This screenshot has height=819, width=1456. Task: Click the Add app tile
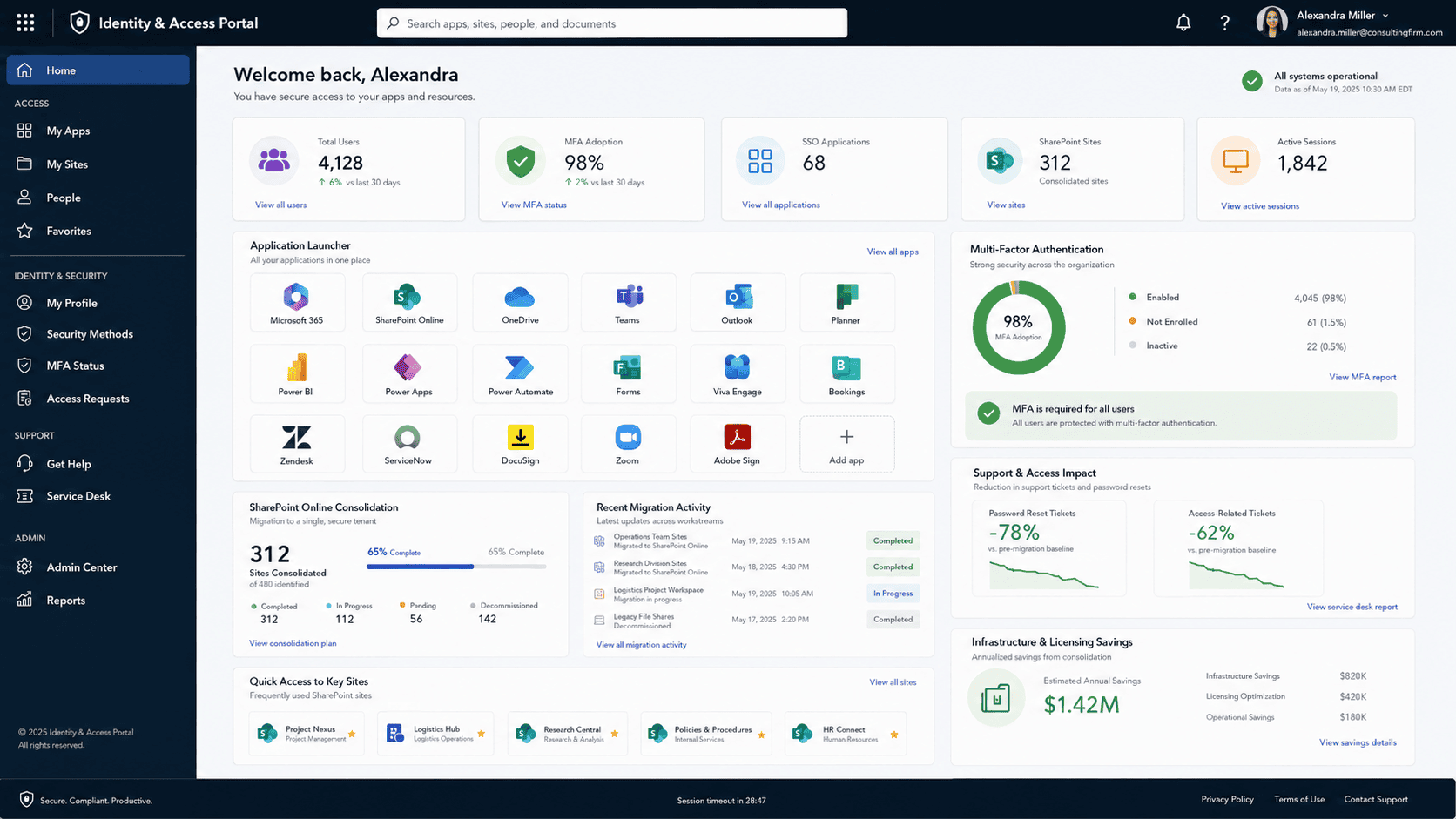[x=846, y=444]
